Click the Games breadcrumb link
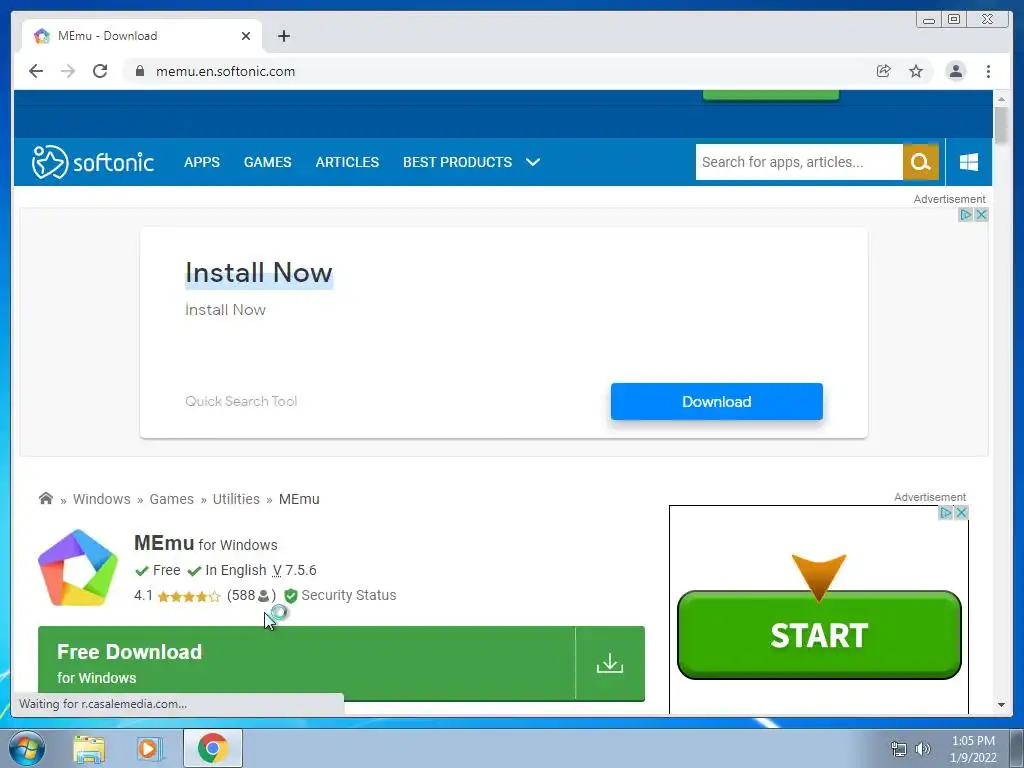The width and height of the screenshot is (1024, 768). coord(172,499)
